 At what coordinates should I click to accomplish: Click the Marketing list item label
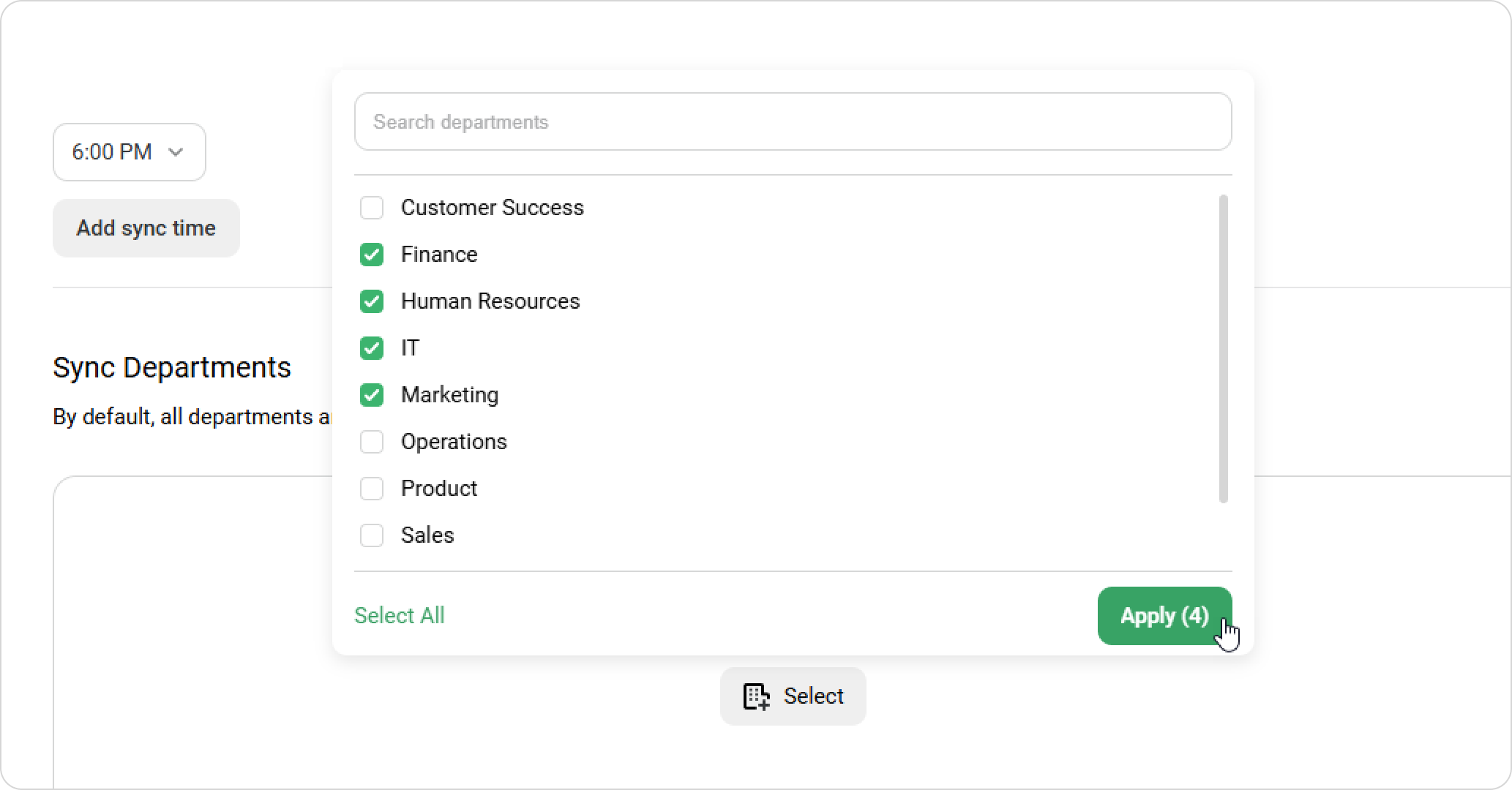[x=449, y=395]
